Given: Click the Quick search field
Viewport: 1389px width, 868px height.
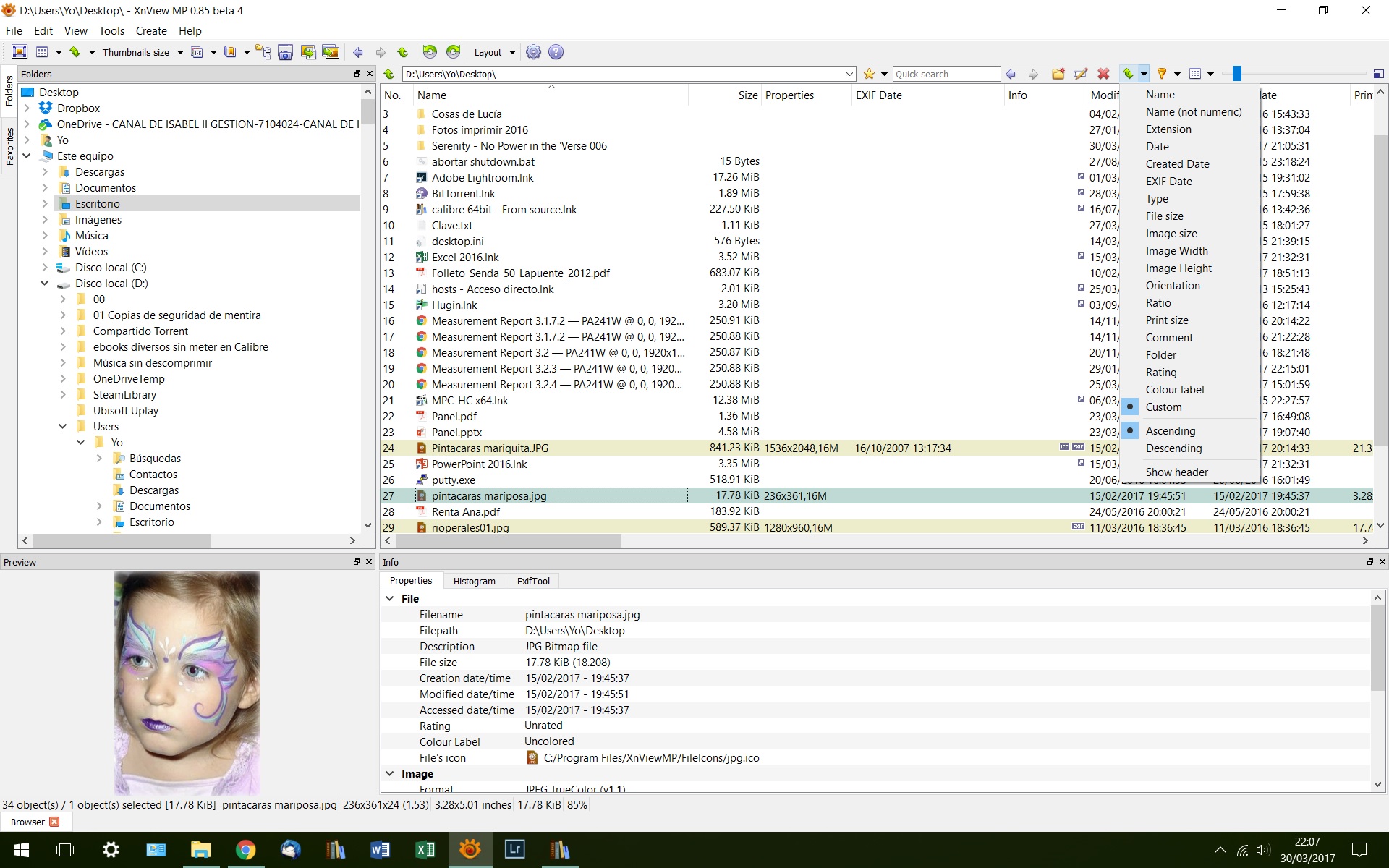Looking at the screenshot, I should point(946,74).
